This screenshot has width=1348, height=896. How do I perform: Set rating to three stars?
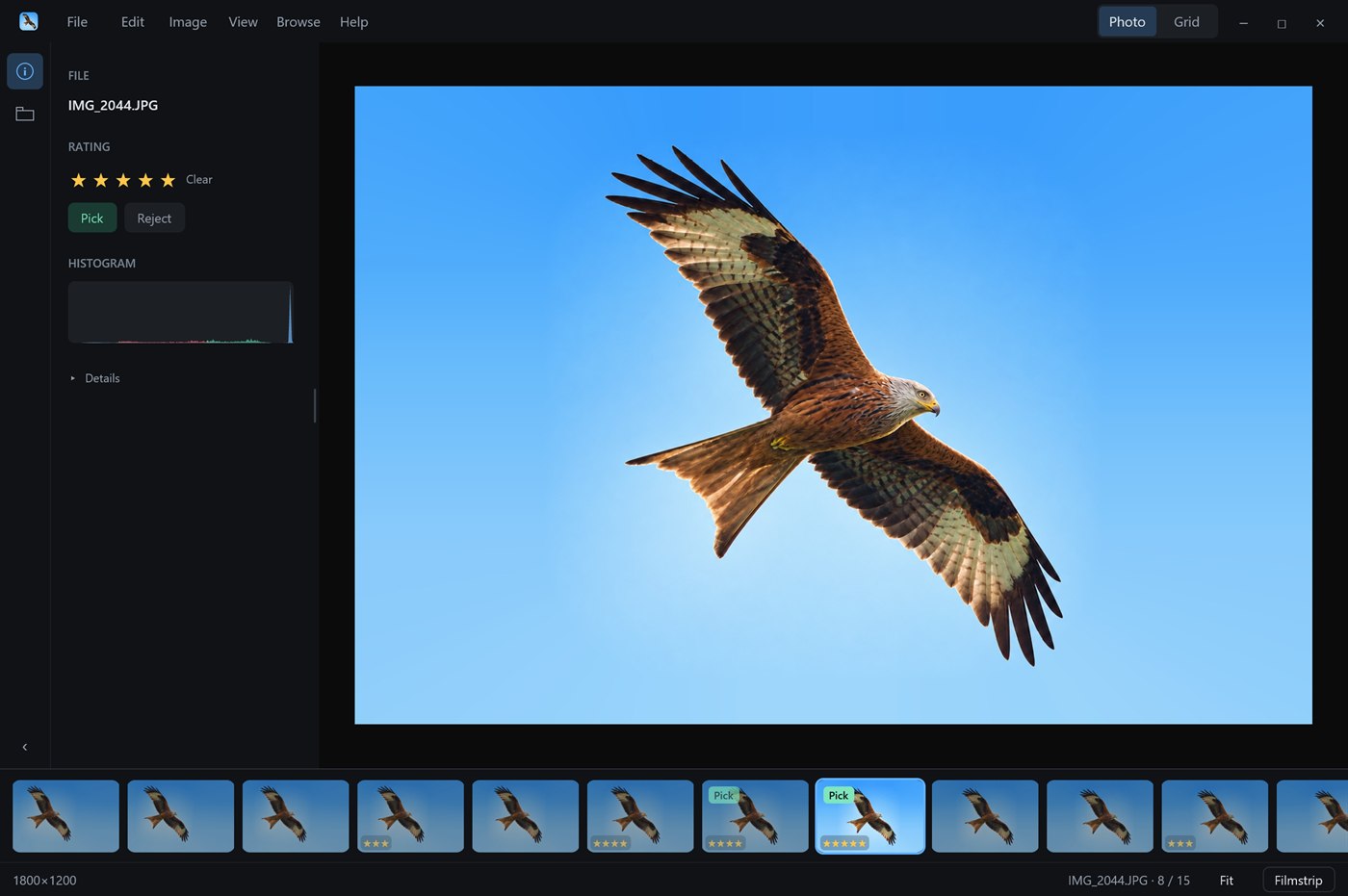click(123, 180)
